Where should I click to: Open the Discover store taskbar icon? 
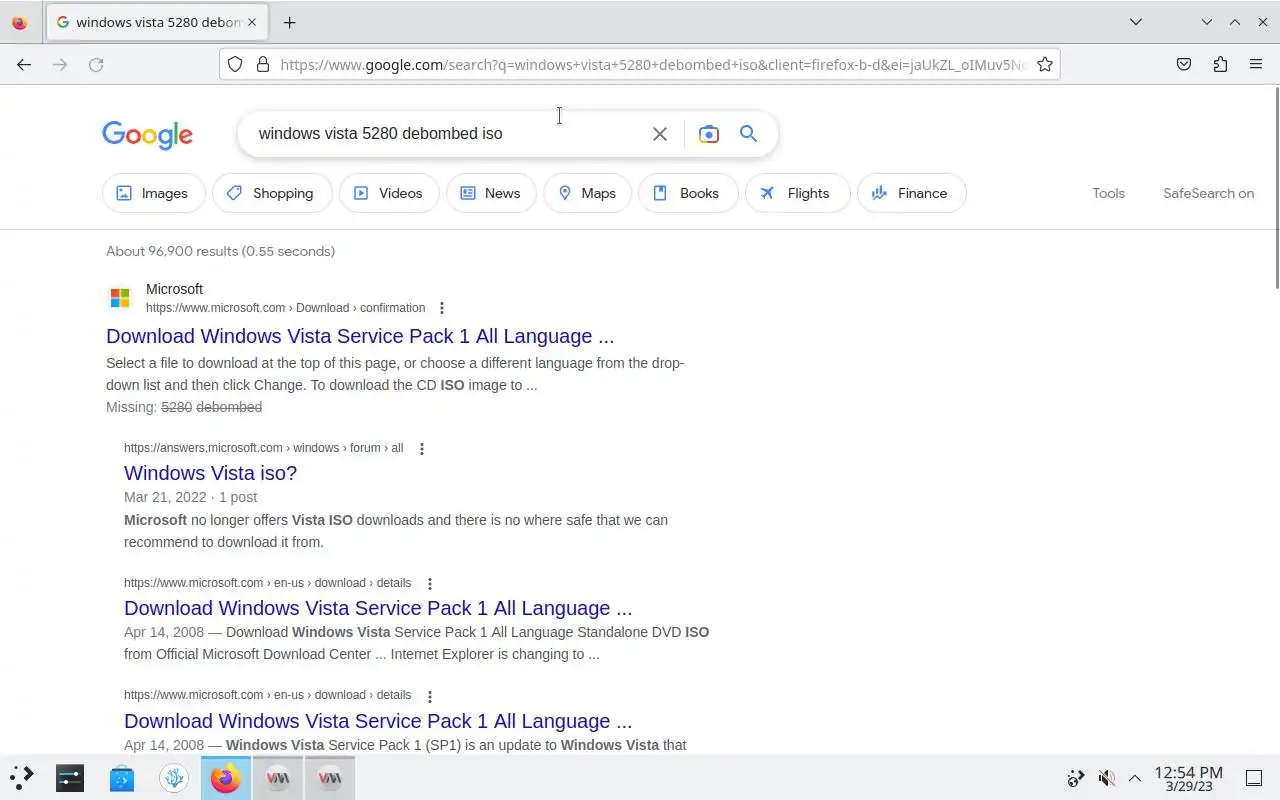(122, 777)
